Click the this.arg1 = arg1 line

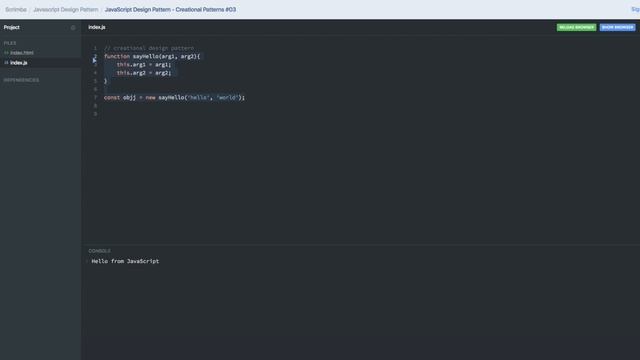pos(144,64)
